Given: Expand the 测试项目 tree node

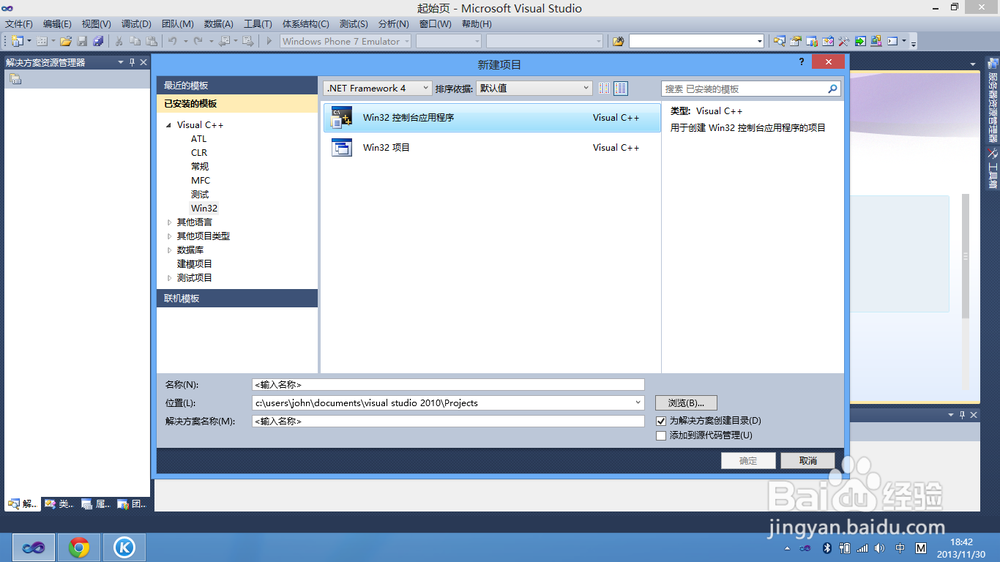Looking at the screenshot, I should (x=169, y=277).
